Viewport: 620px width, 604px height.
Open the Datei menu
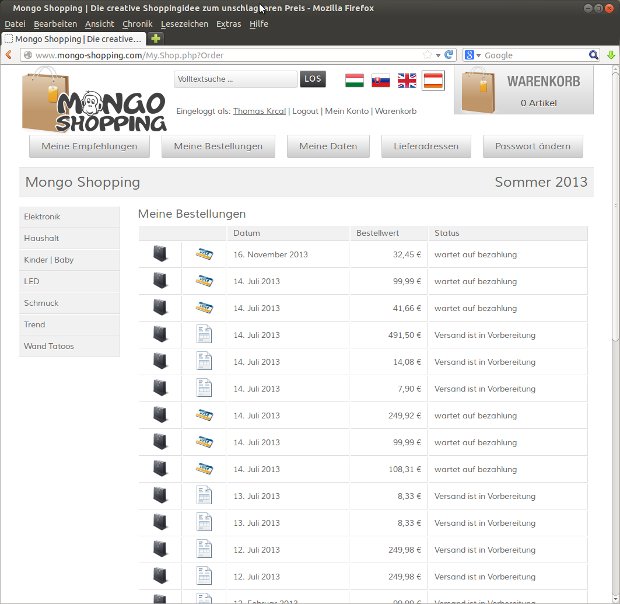pos(15,24)
